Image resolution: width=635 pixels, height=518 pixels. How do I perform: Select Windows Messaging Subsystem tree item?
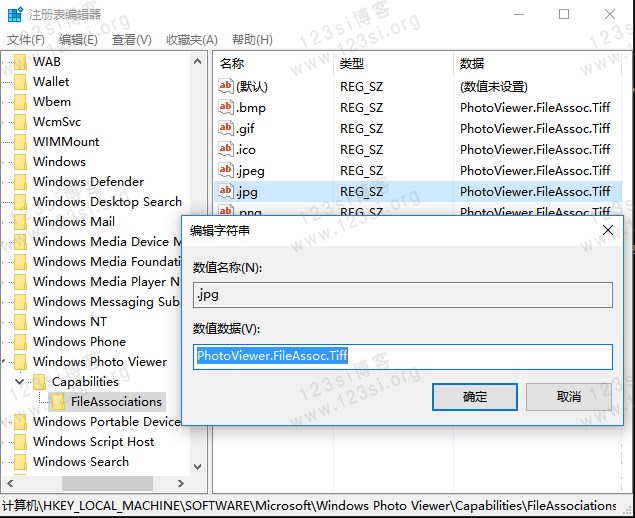(107, 302)
